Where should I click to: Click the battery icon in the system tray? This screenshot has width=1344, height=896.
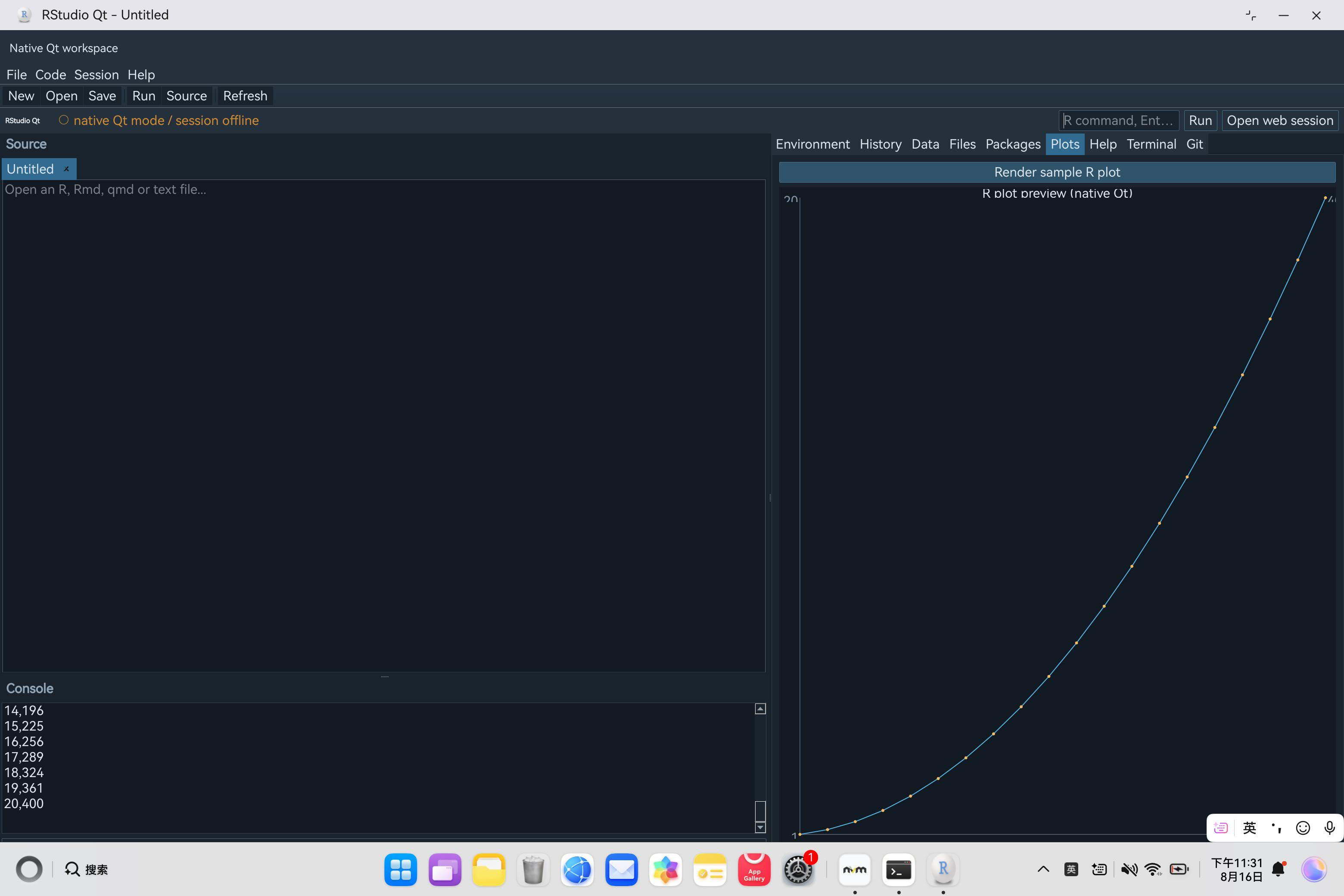point(1179,869)
